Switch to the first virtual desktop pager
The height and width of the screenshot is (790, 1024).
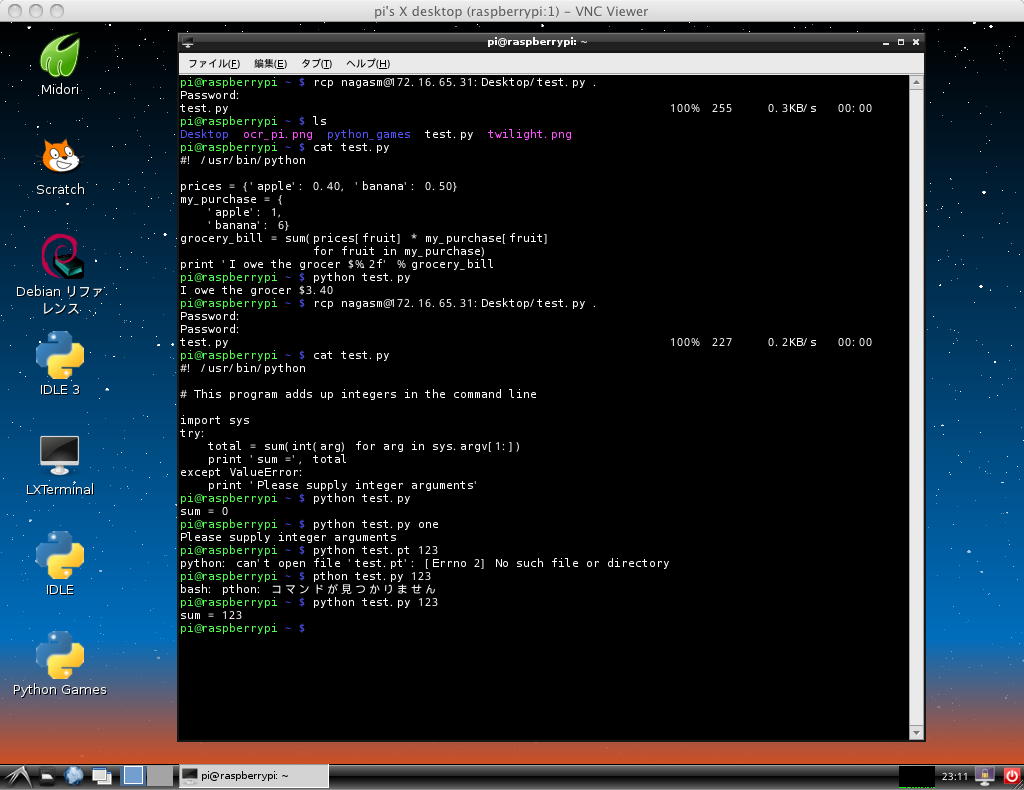133,775
